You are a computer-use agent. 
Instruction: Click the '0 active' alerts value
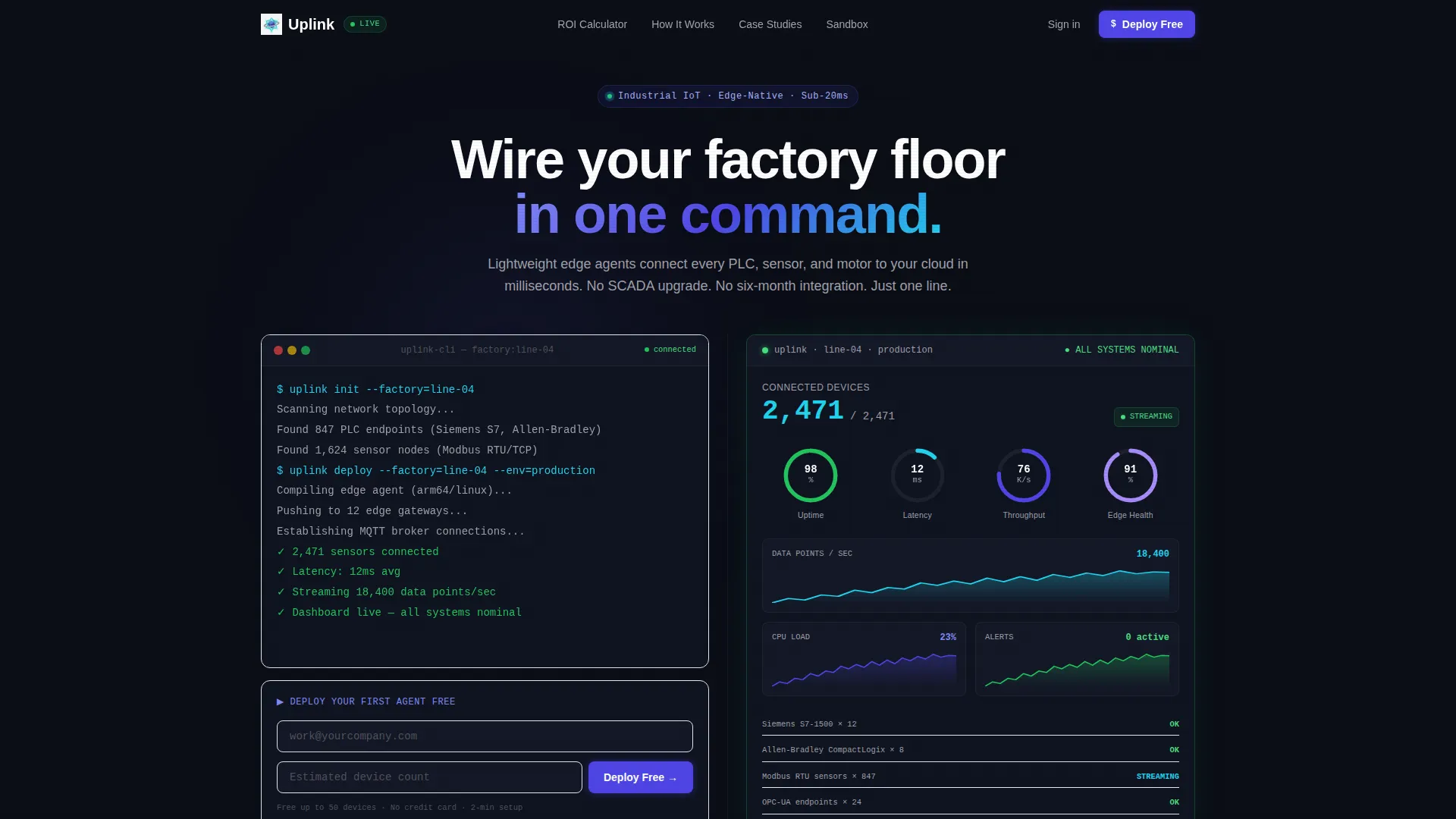click(1147, 637)
